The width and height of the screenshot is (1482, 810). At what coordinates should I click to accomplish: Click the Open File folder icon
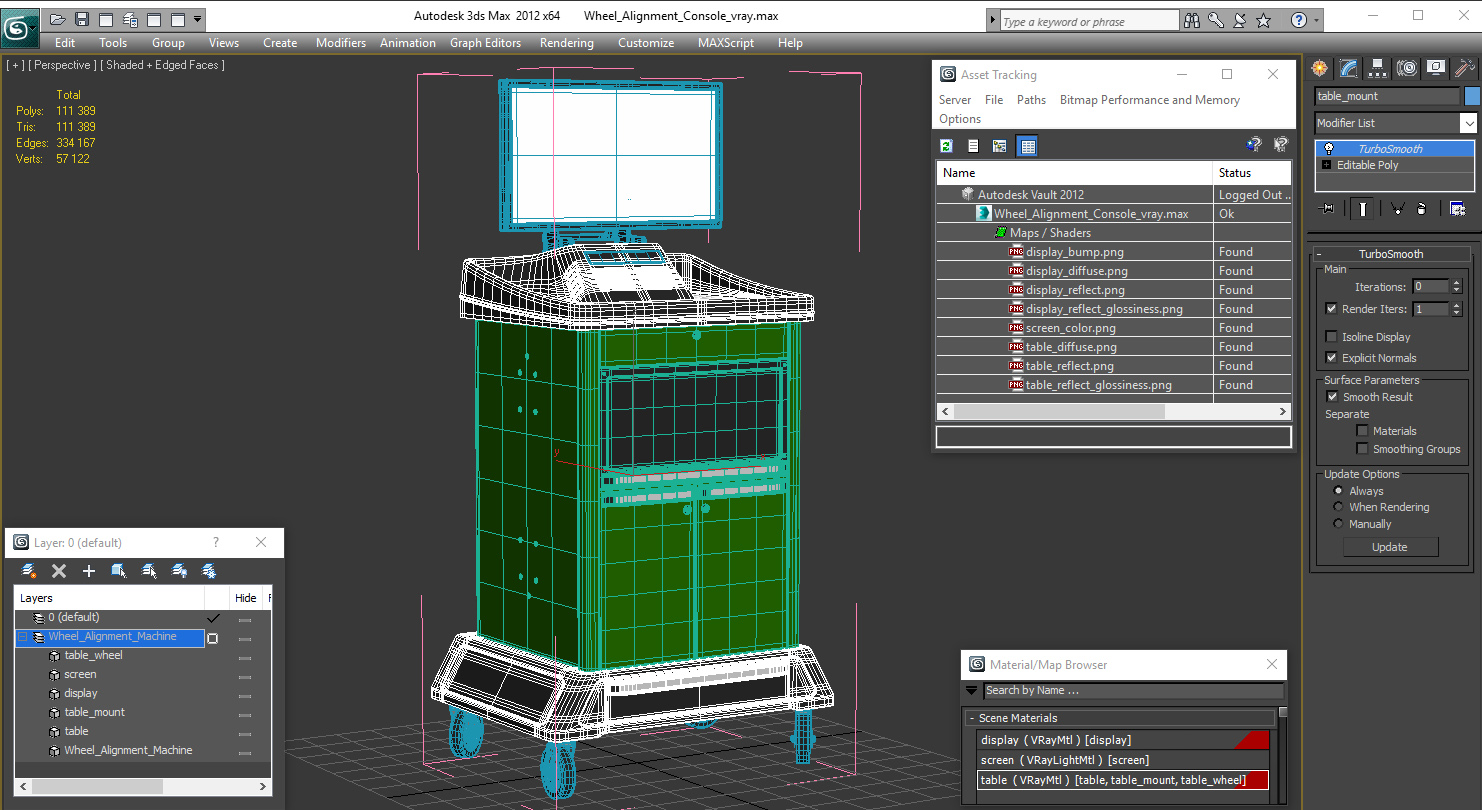[x=58, y=19]
